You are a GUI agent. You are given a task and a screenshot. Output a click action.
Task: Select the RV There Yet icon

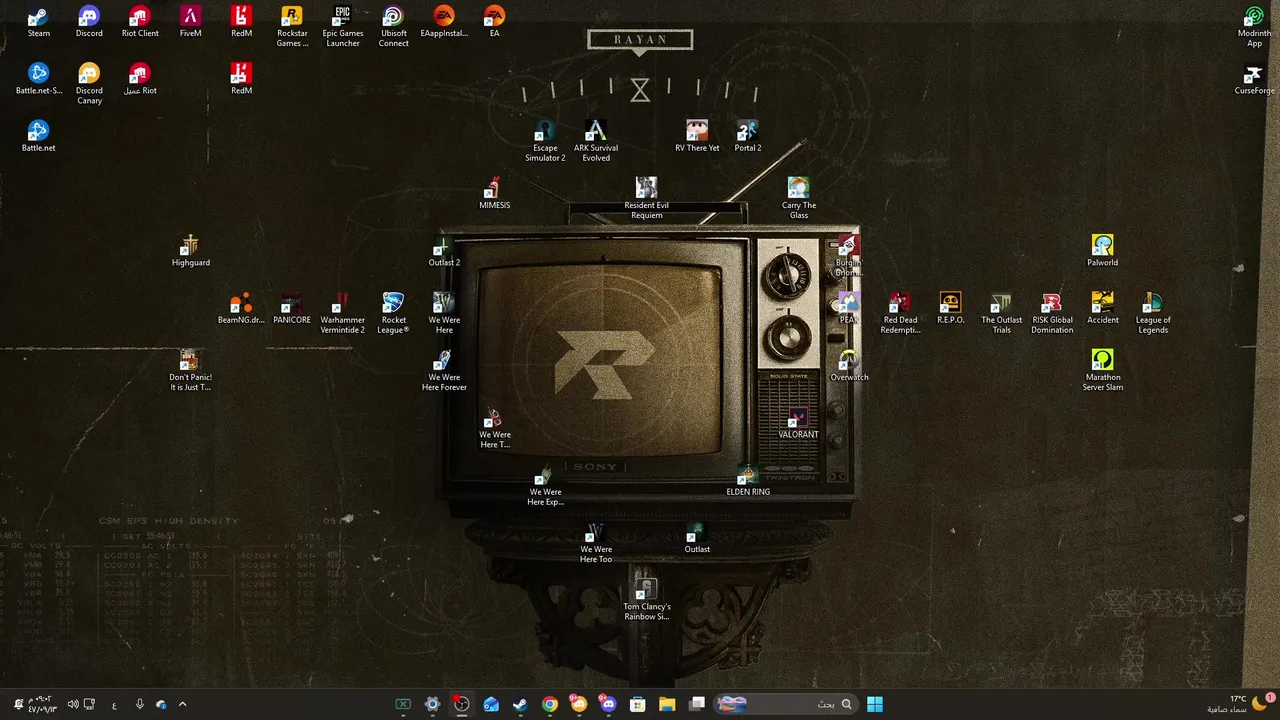coord(697,136)
